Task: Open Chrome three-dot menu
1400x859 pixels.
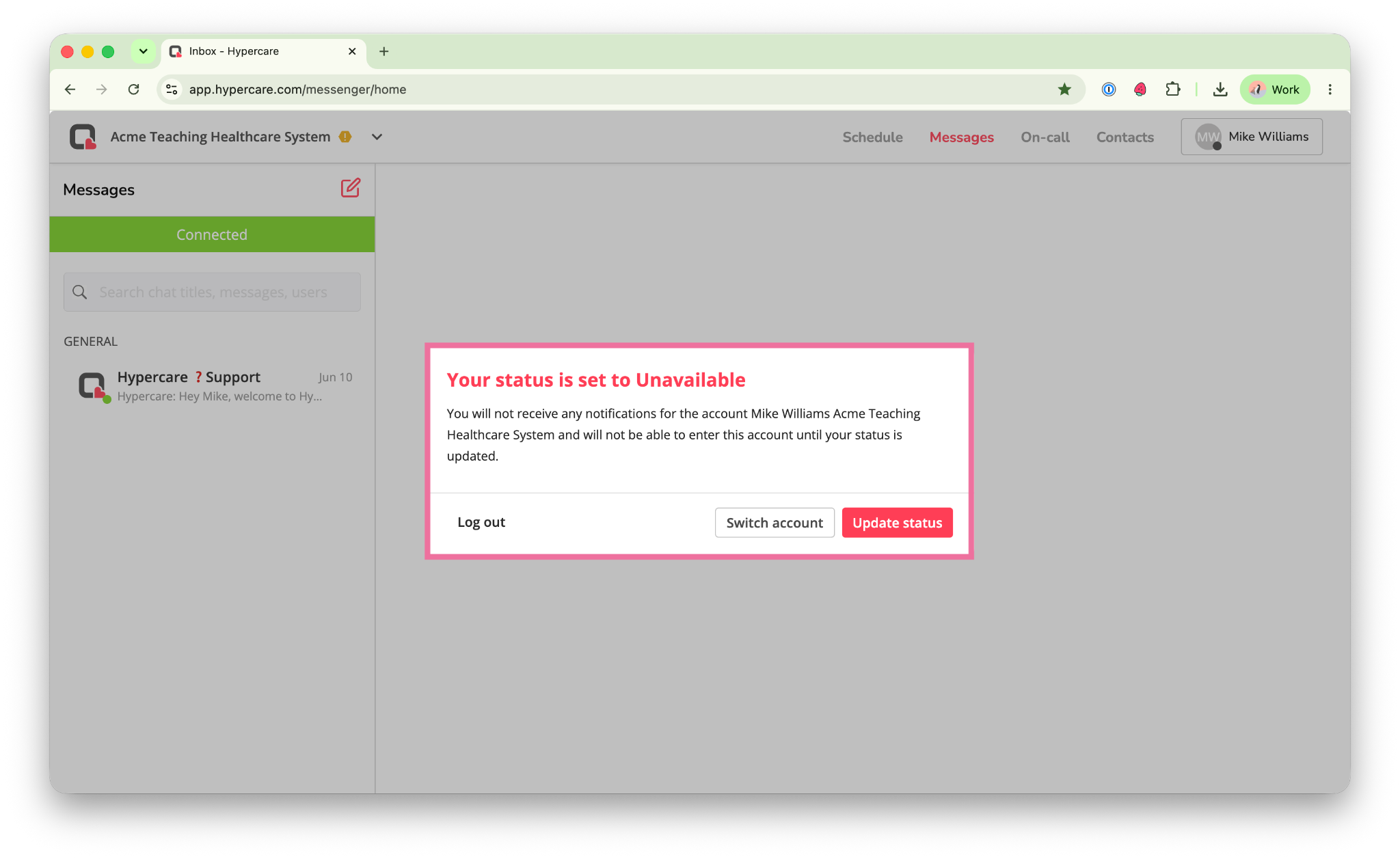Action: click(x=1330, y=90)
